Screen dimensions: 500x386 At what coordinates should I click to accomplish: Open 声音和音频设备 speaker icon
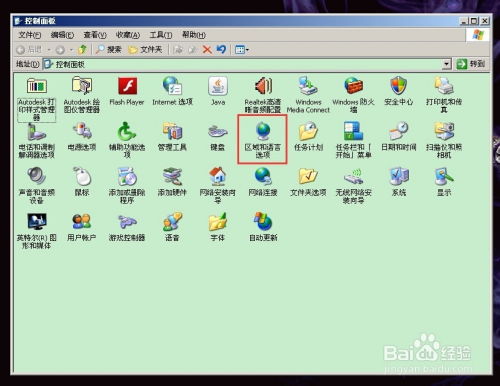tap(37, 176)
